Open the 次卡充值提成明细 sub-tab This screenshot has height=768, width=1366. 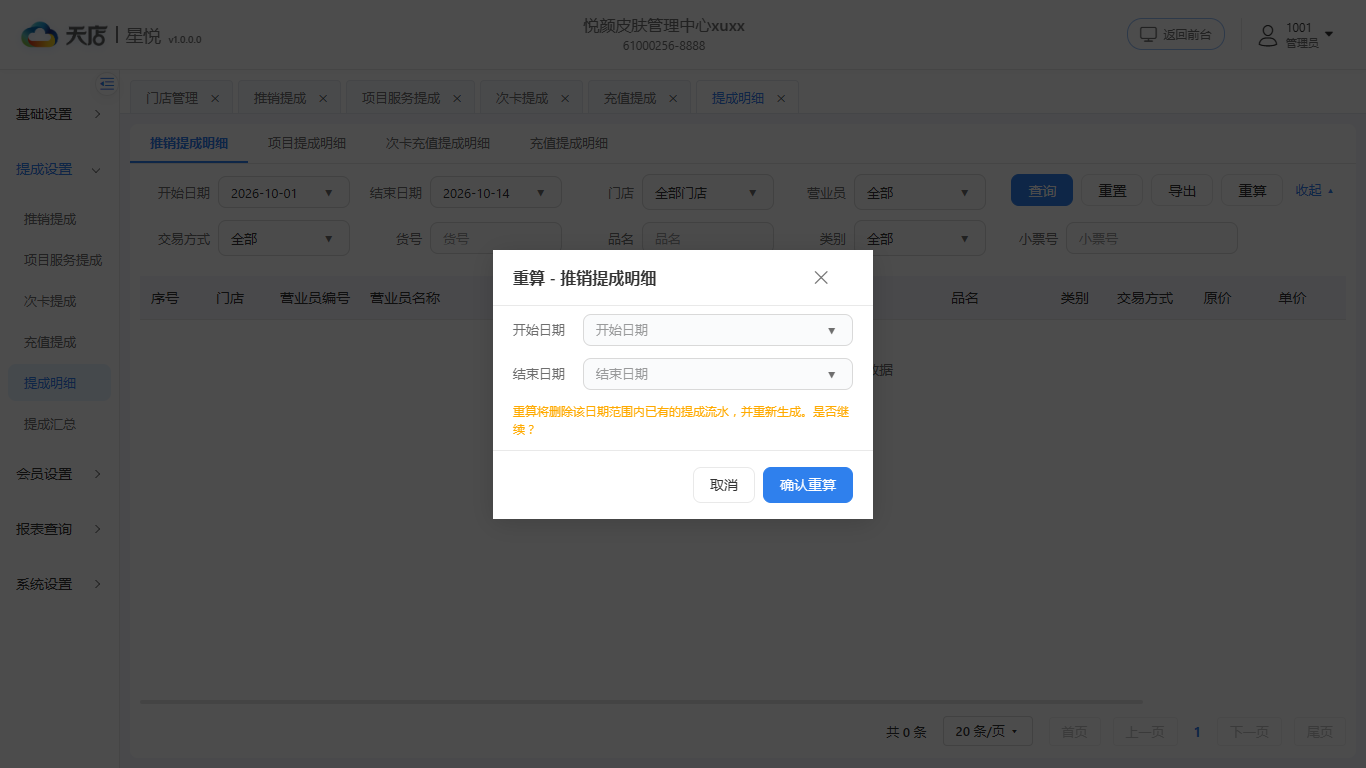[x=438, y=143]
